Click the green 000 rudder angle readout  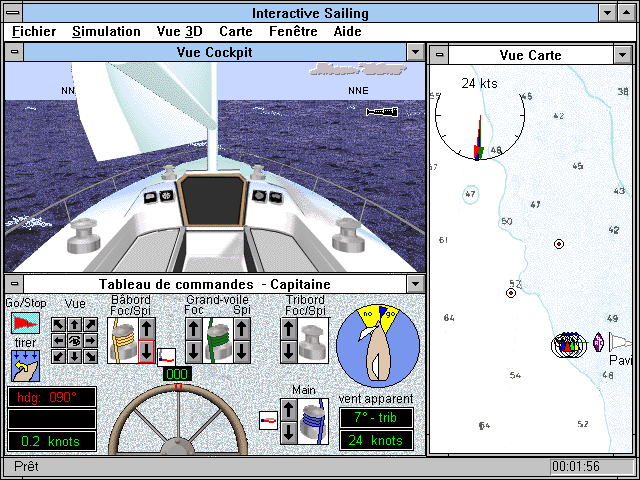click(177, 374)
